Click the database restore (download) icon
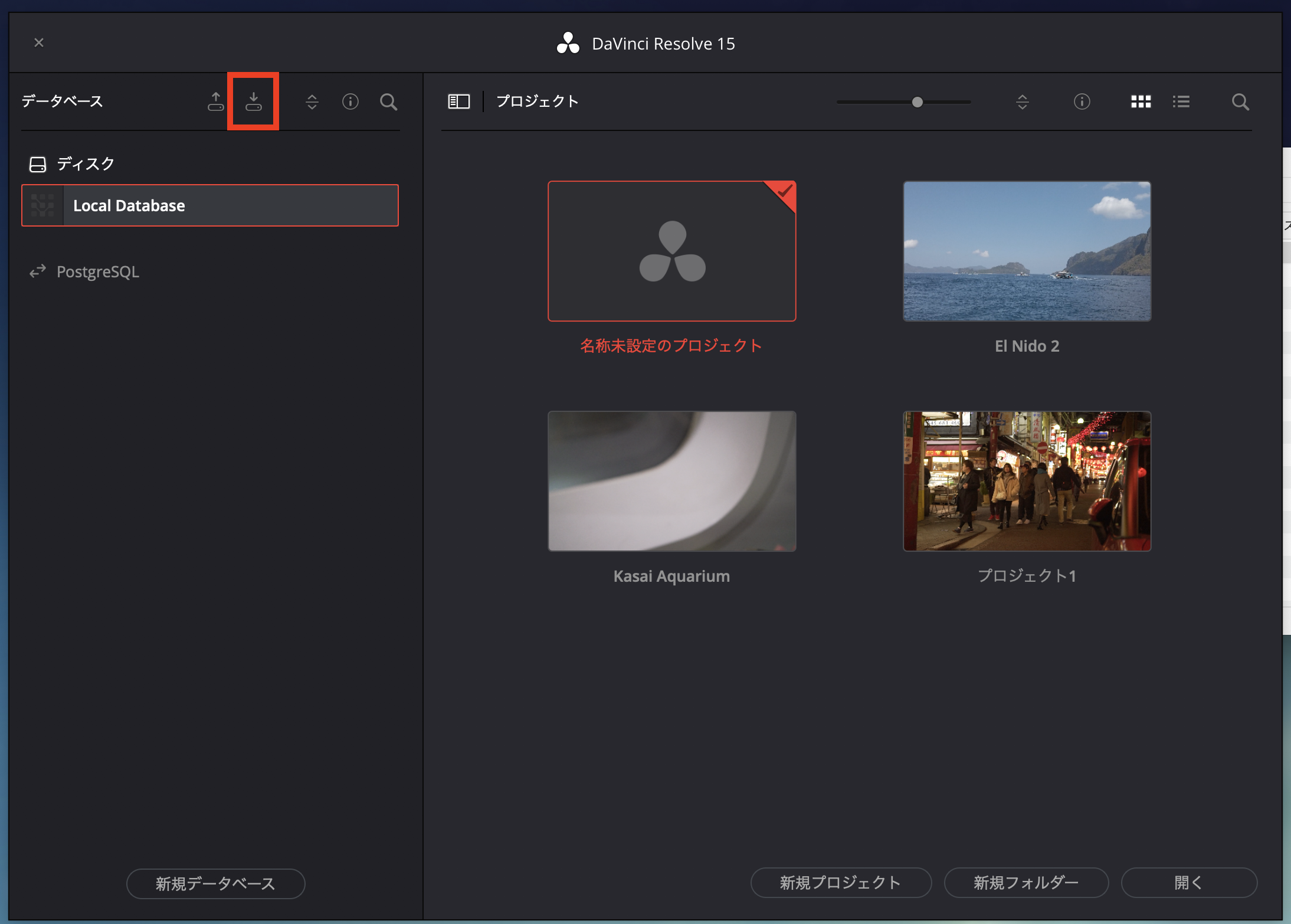The width and height of the screenshot is (1291, 924). [x=254, y=101]
